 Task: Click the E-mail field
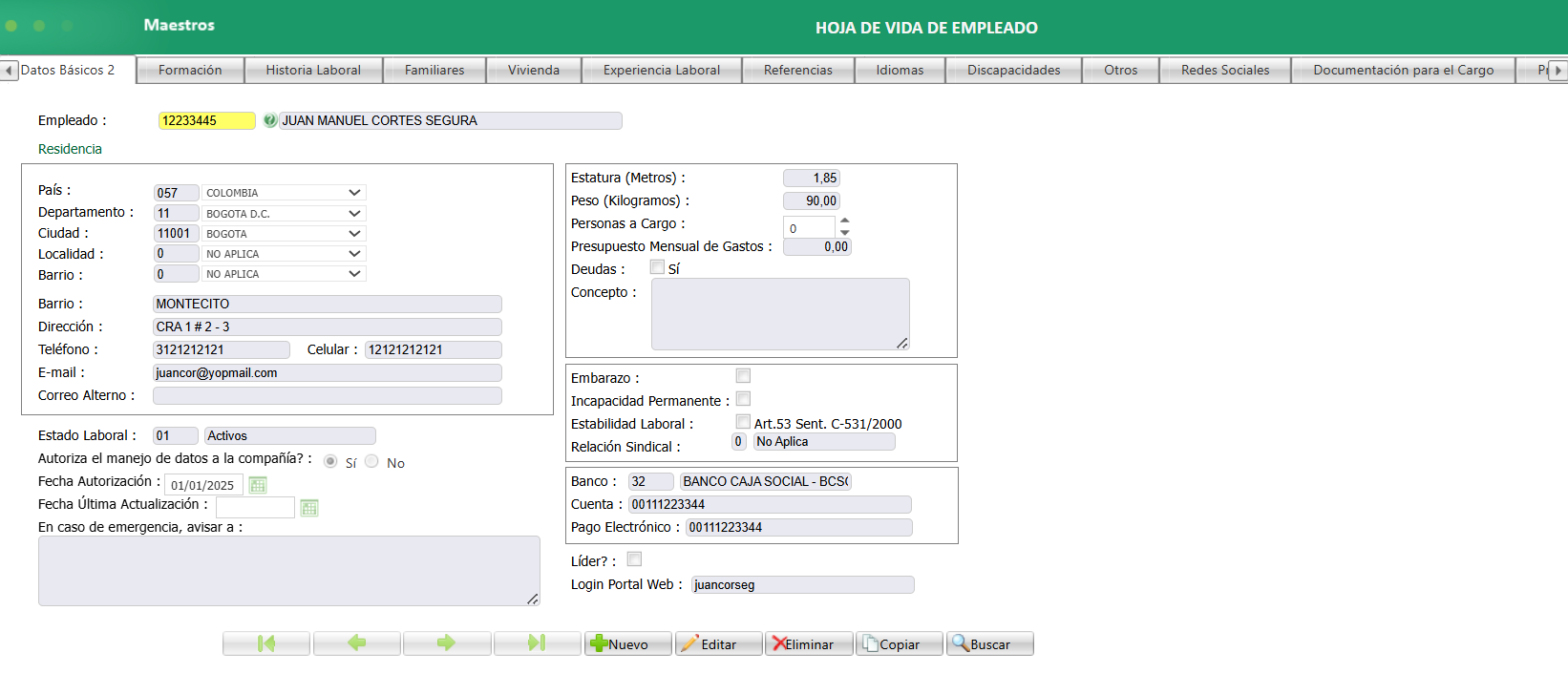click(x=328, y=372)
